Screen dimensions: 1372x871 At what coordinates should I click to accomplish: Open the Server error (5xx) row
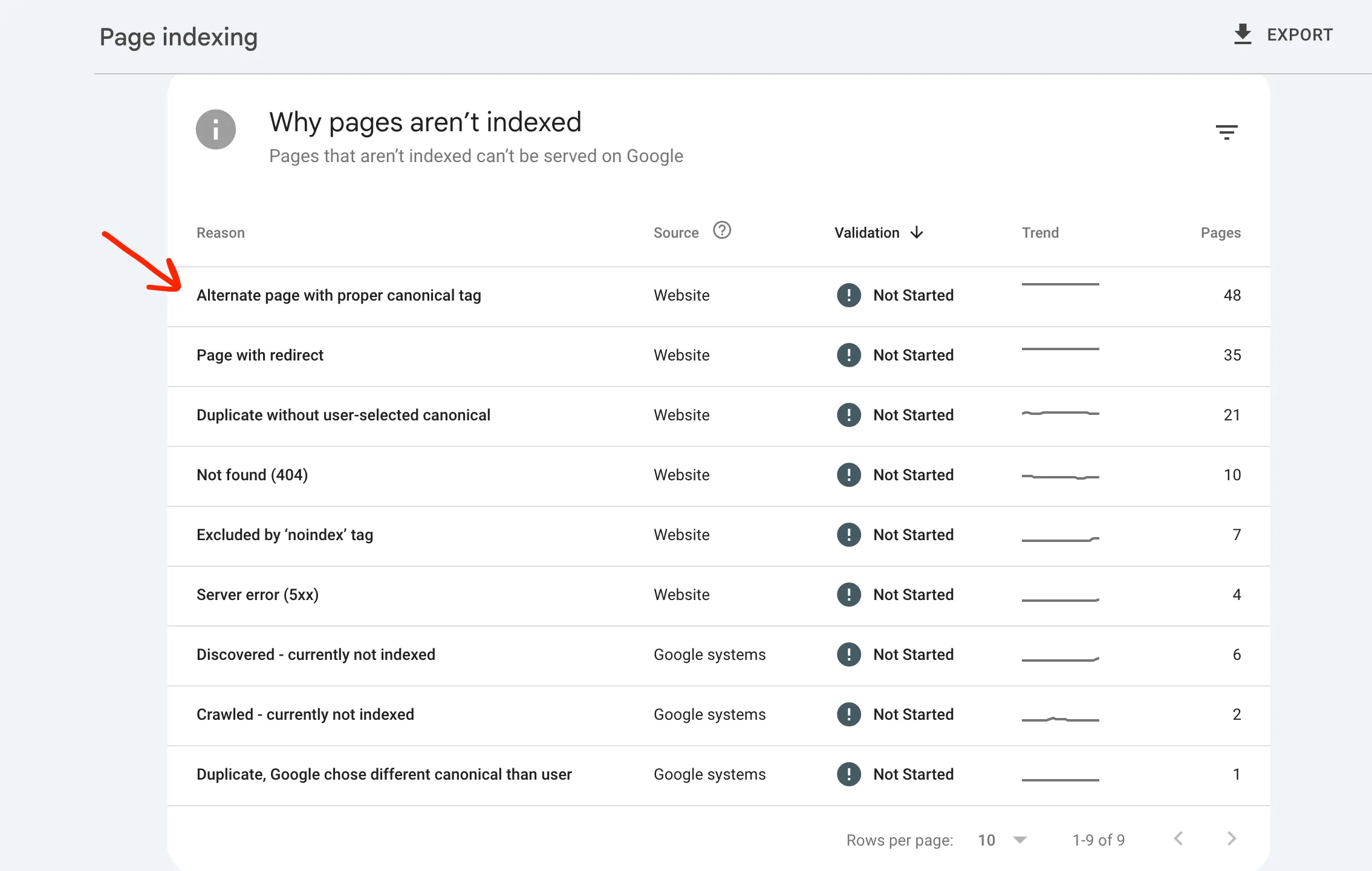coord(718,596)
